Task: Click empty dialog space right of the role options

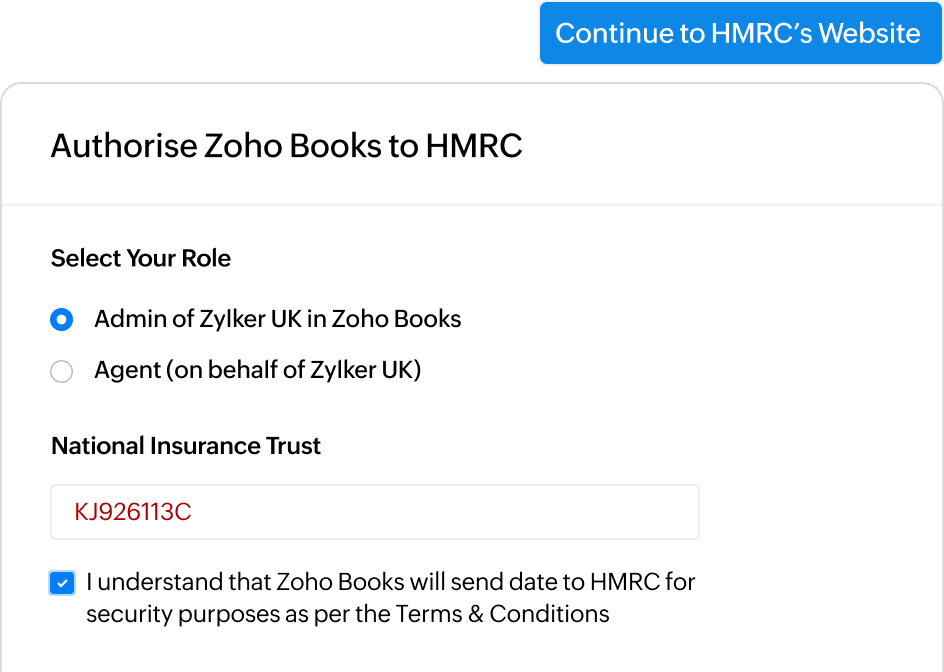Action: 720,345
